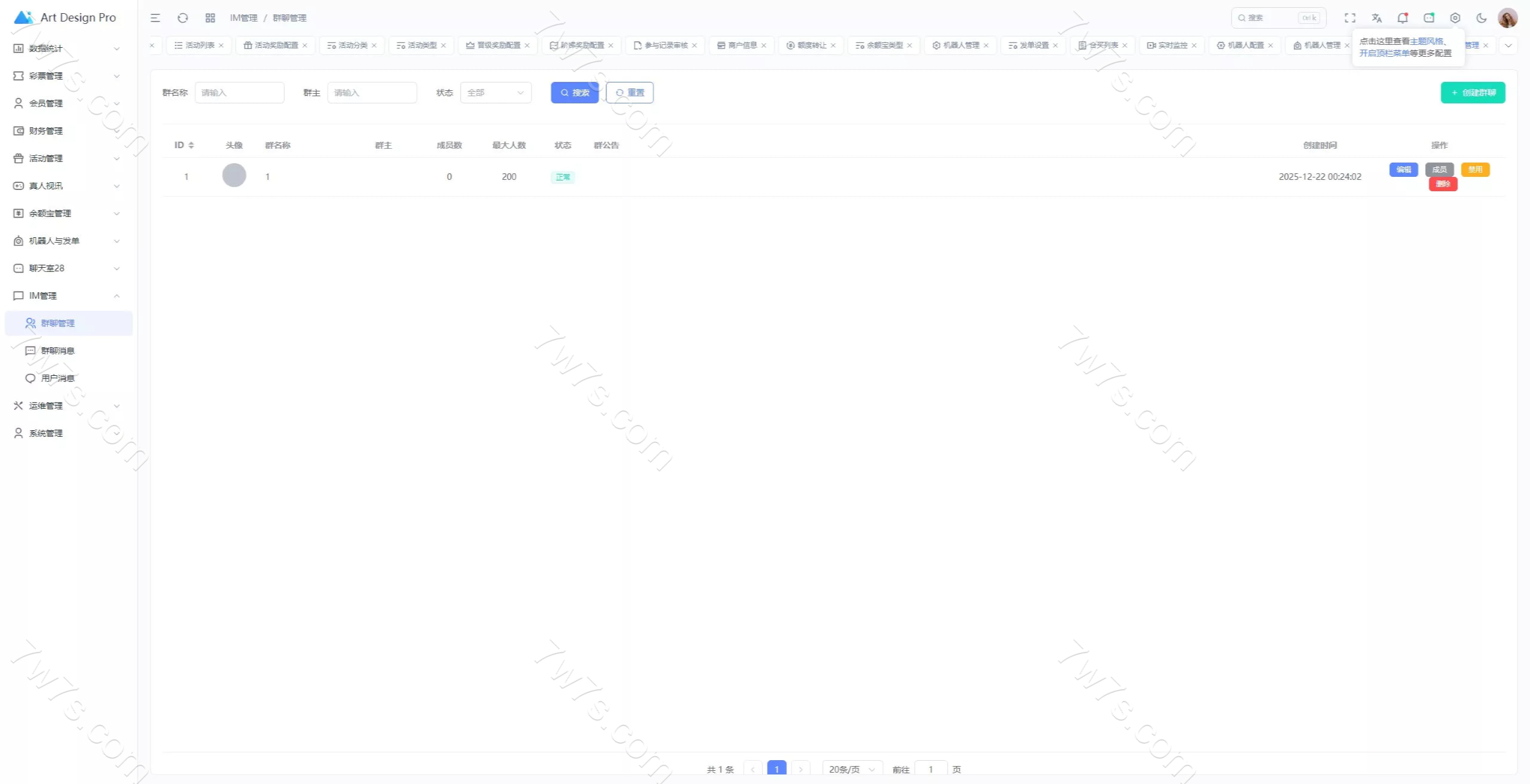The width and height of the screenshot is (1530, 784).
Task: Open the notification bell
Action: coord(1403,18)
